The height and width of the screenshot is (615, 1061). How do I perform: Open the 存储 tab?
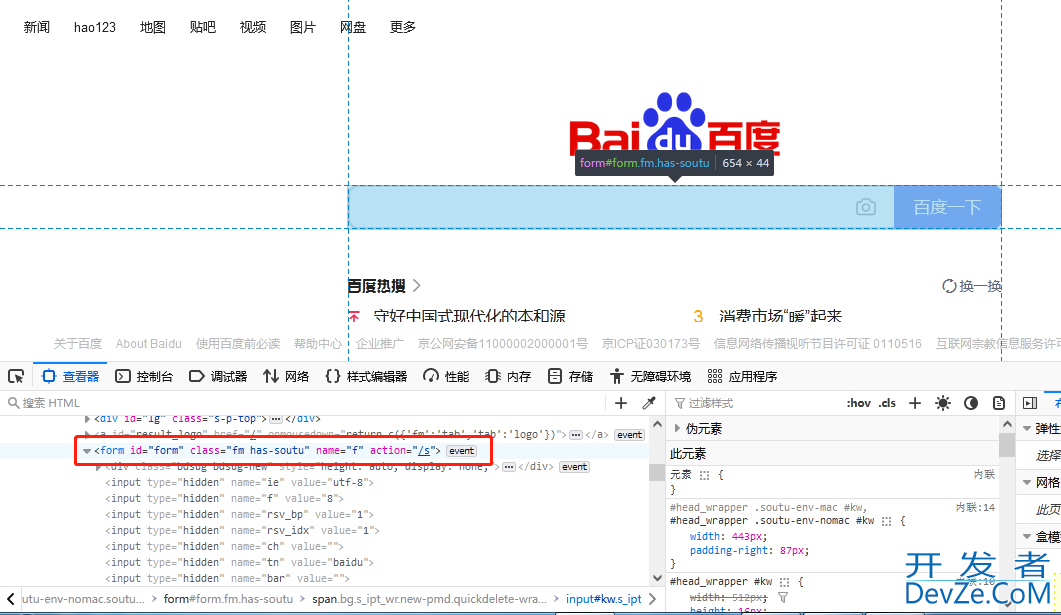570,377
